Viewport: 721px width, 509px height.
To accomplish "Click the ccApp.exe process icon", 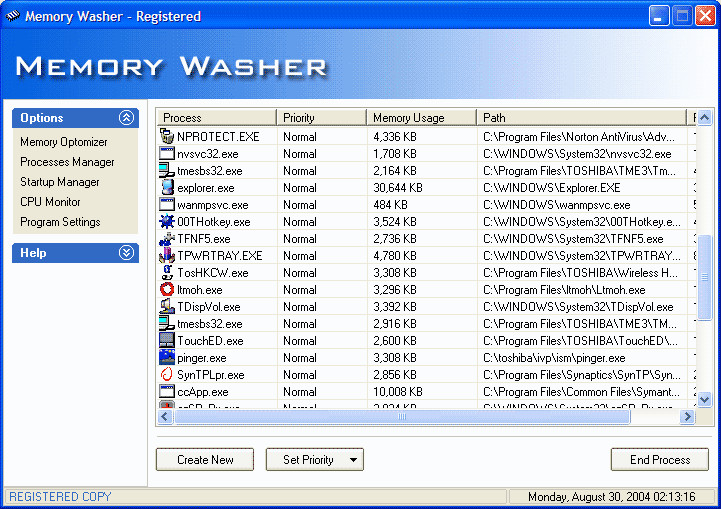I will click(x=167, y=391).
